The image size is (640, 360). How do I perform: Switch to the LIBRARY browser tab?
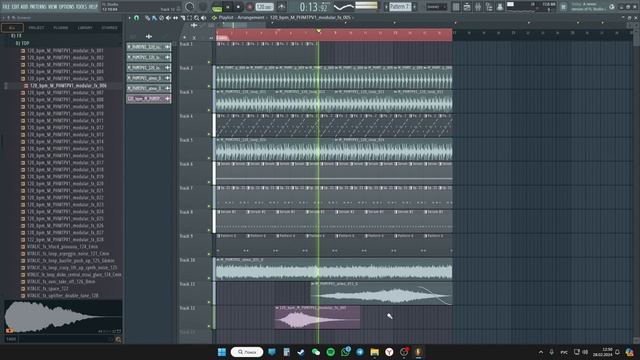point(85,28)
